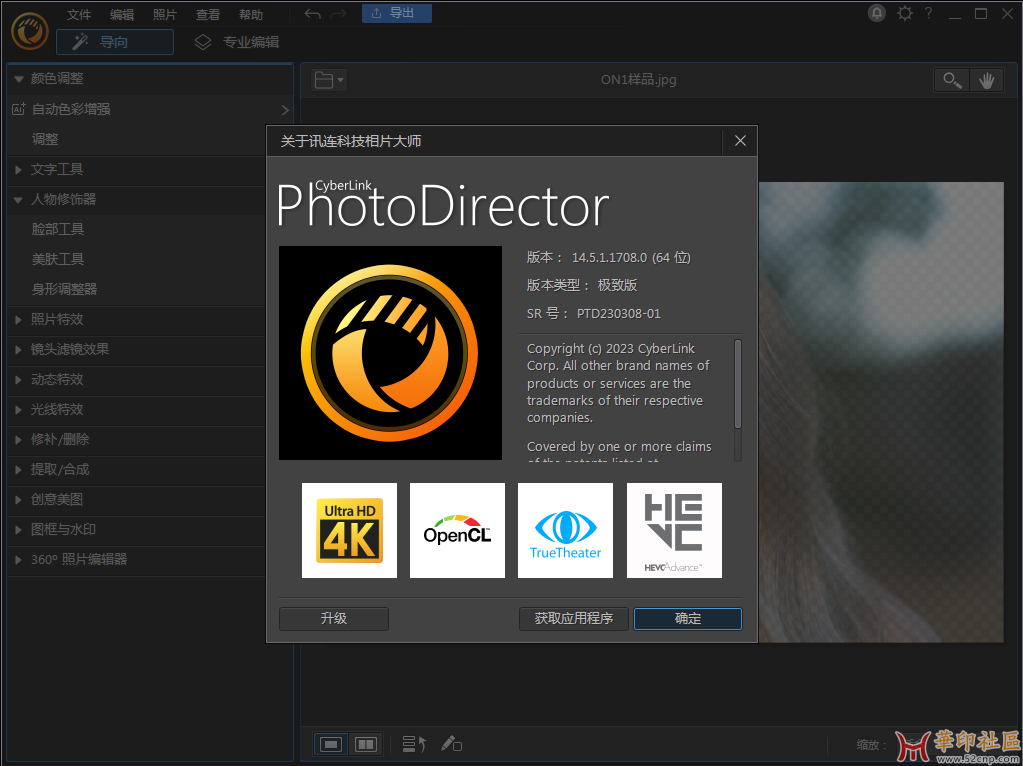Click the Ultra HD 4K badge
This screenshot has height=766, width=1023.
point(349,530)
